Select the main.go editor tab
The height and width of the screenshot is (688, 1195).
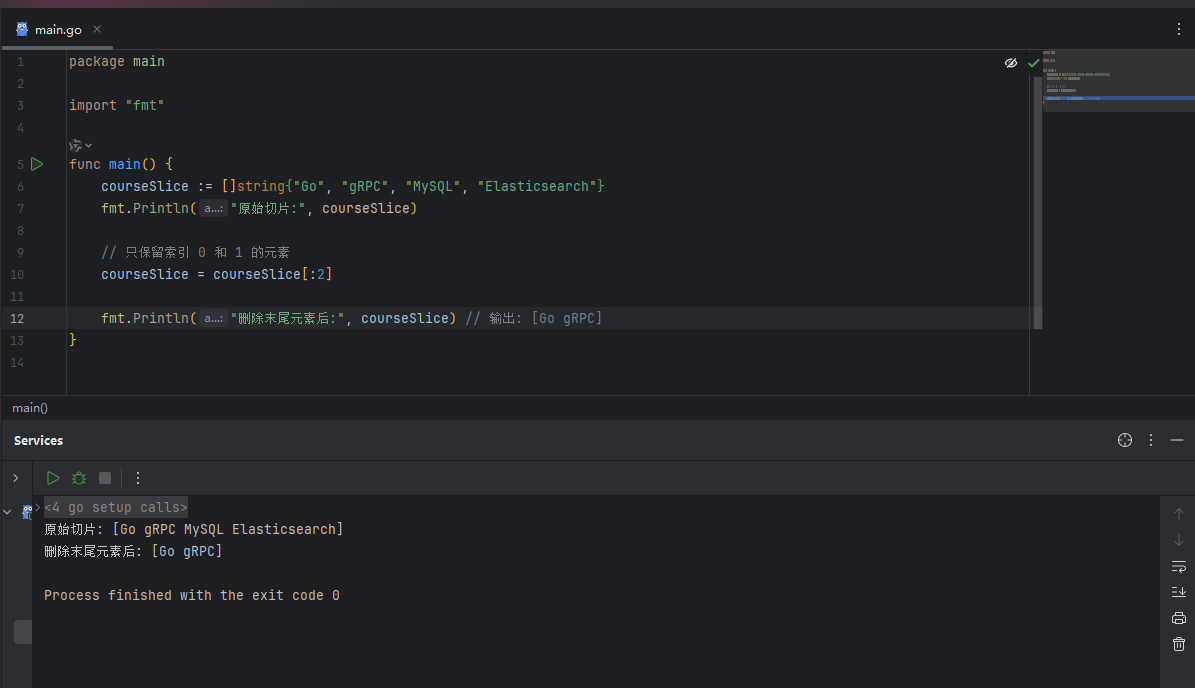click(x=57, y=30)
